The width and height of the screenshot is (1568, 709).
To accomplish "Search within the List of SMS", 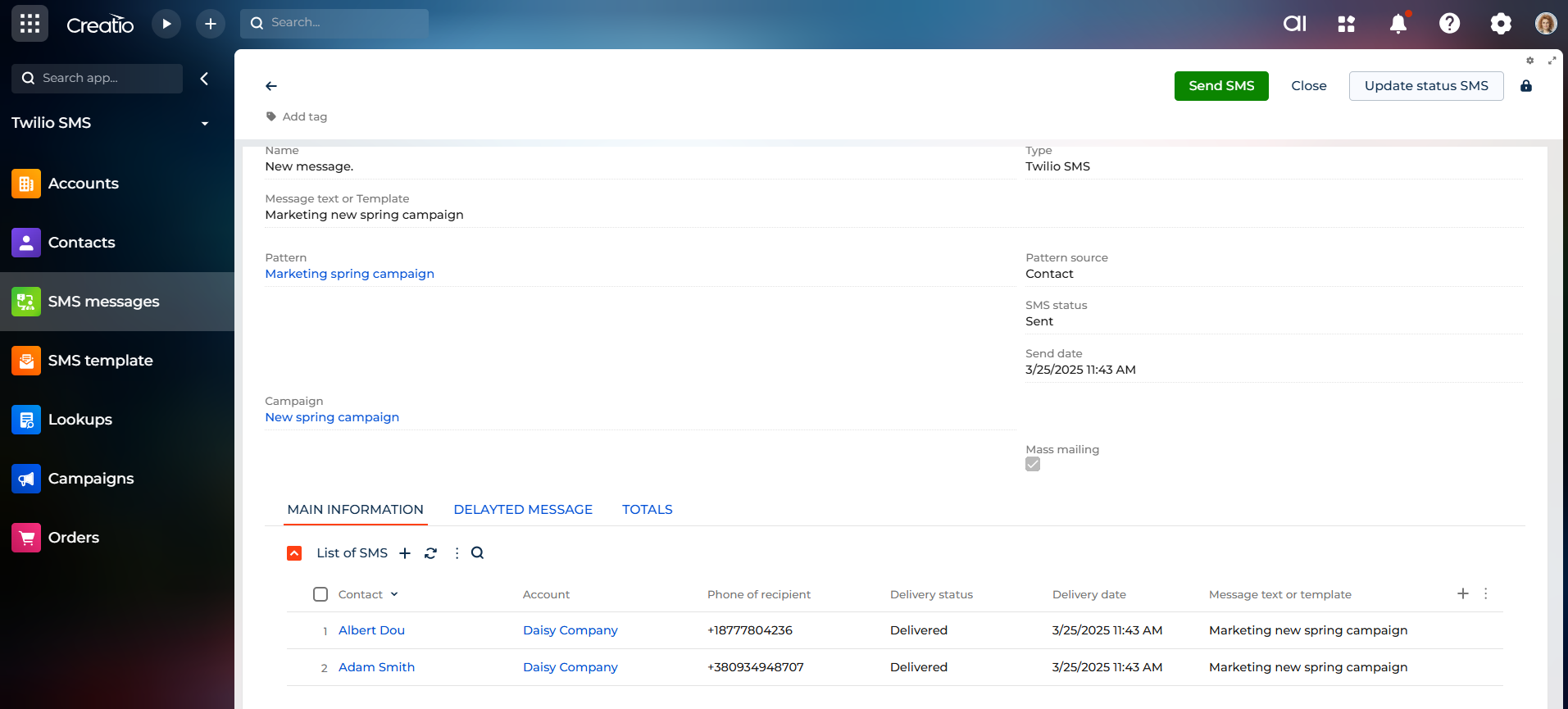I will click(477, 553).
